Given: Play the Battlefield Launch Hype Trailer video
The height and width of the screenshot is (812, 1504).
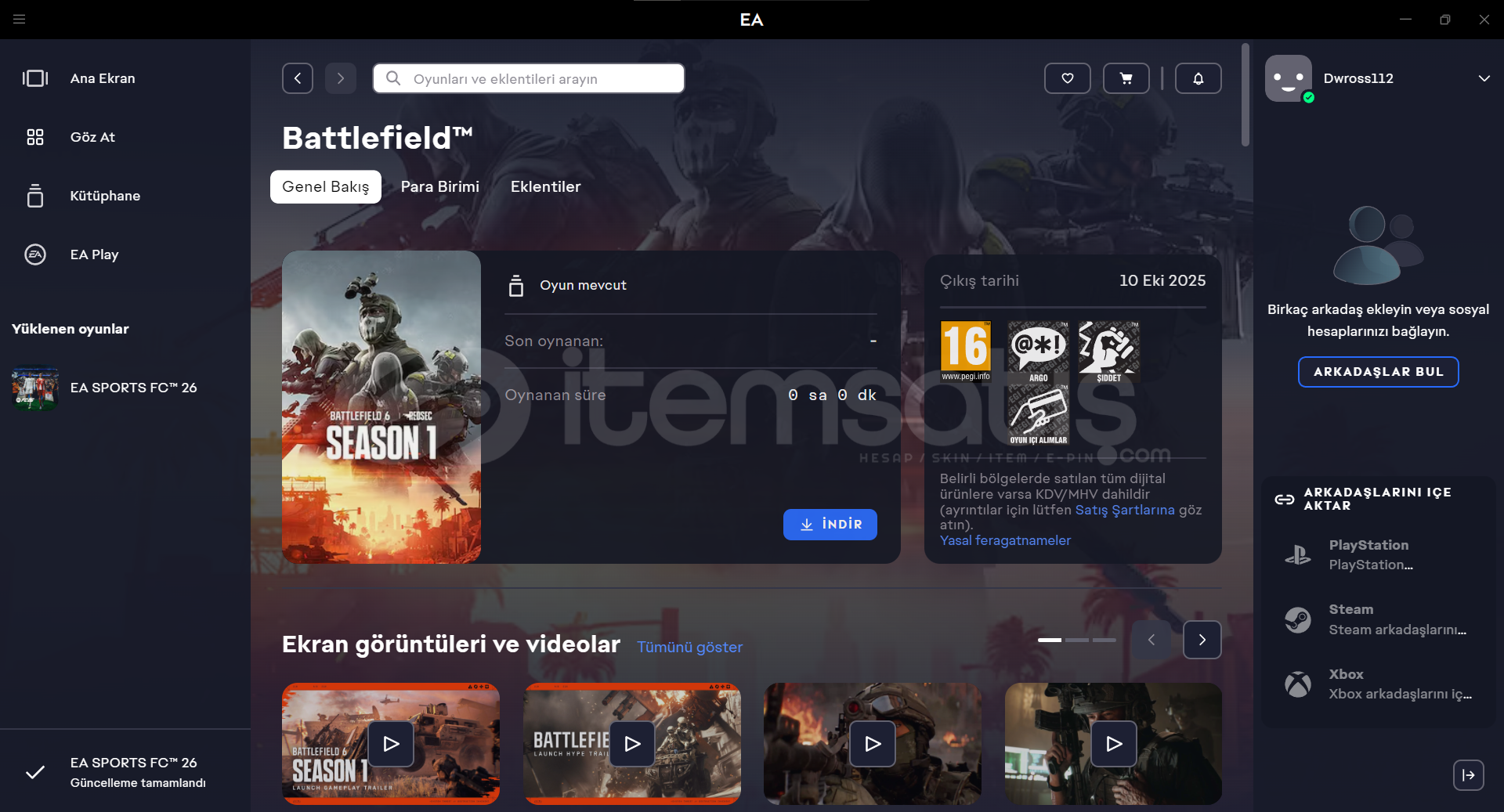Looking at the screenshot, I should pyautogui.click(x=632, y=744).
